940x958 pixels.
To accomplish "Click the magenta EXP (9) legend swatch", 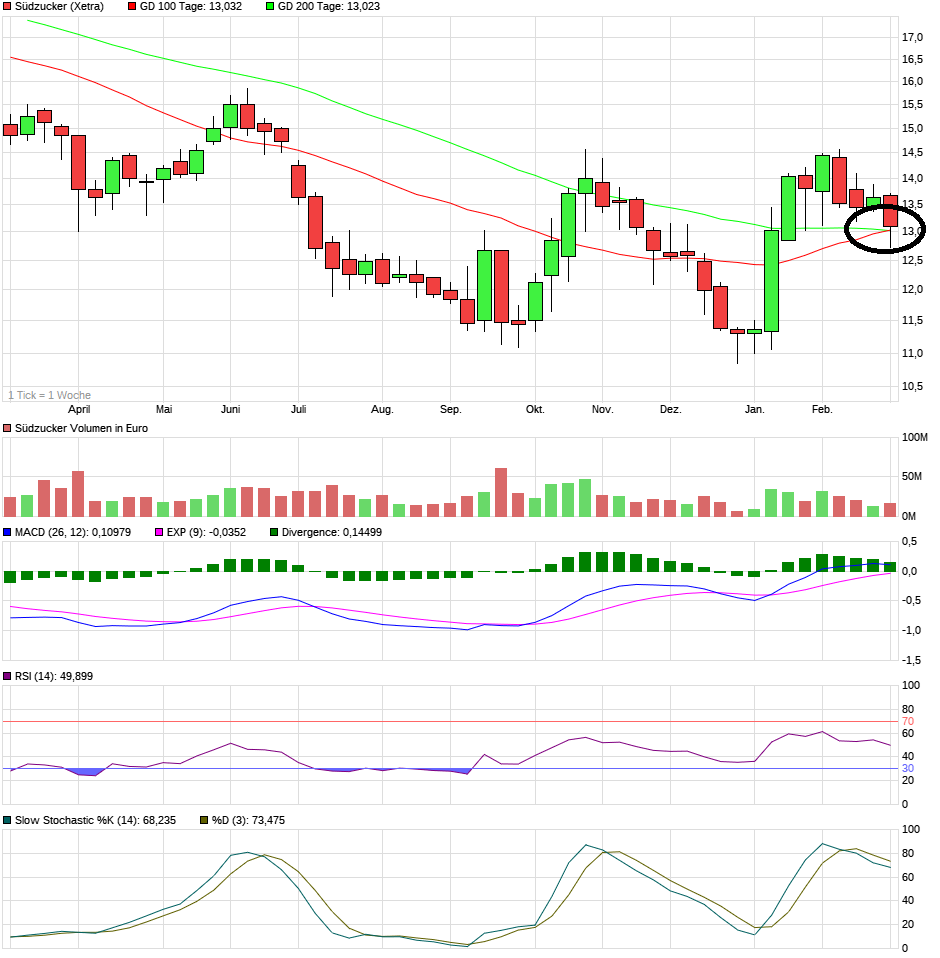I will [x=159, y=532].
